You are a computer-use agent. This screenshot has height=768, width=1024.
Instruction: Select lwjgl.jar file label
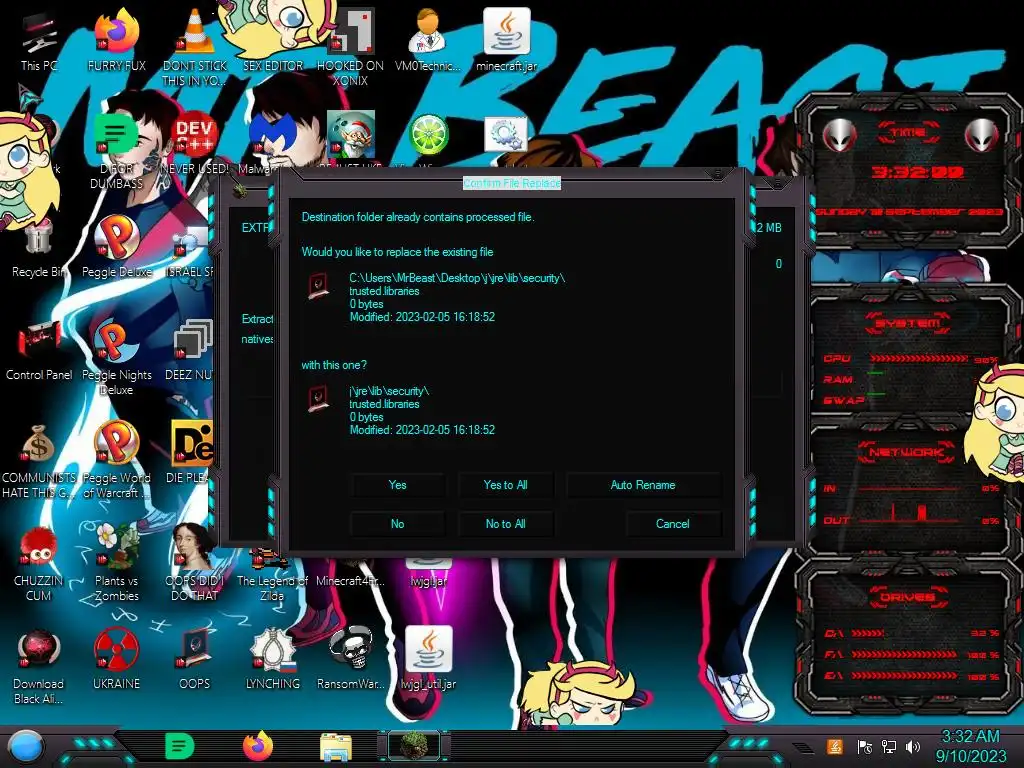428,581
